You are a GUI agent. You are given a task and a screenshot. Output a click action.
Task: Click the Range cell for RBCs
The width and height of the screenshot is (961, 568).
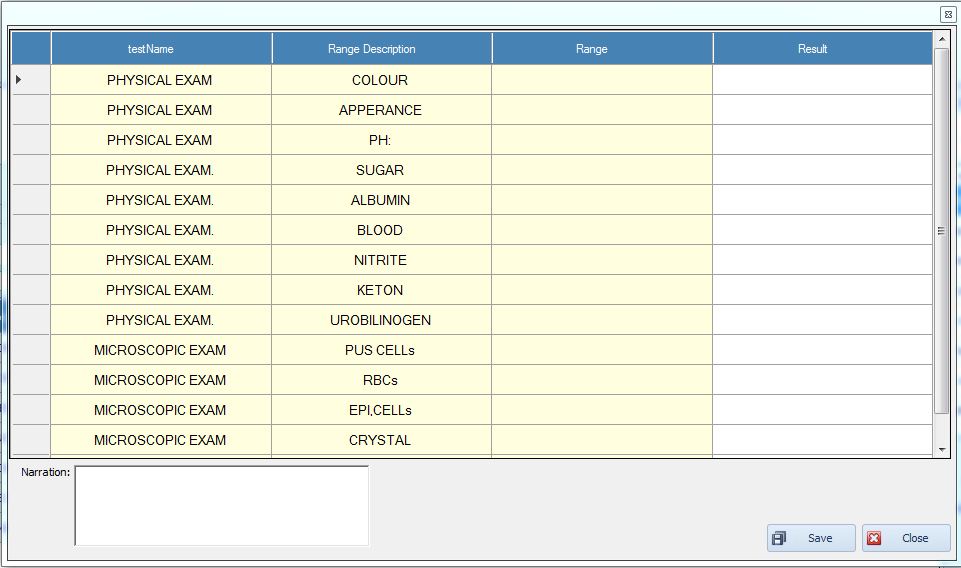click(x=602, y=380)
